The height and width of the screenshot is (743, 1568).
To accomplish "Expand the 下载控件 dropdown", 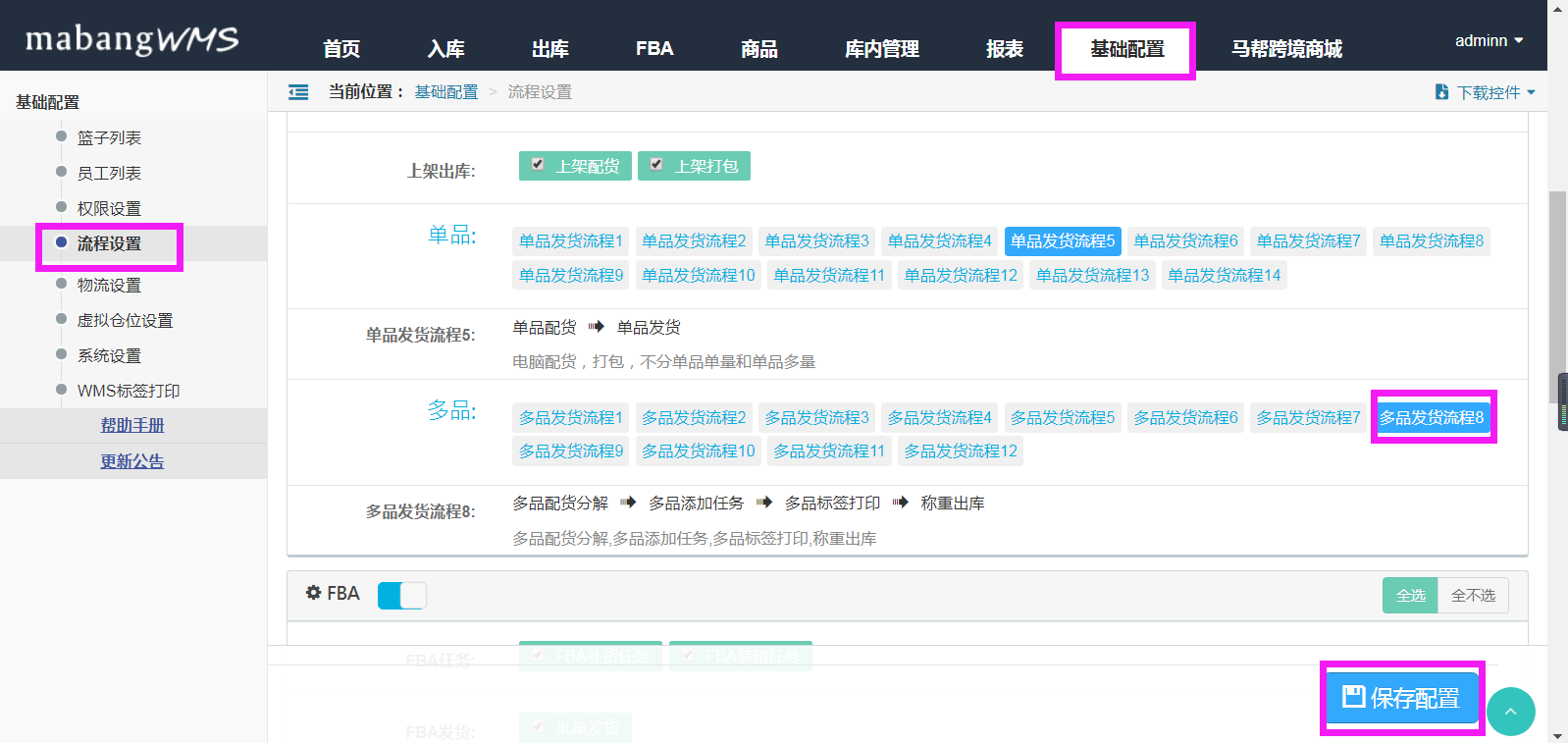I will click(1495, 92).
